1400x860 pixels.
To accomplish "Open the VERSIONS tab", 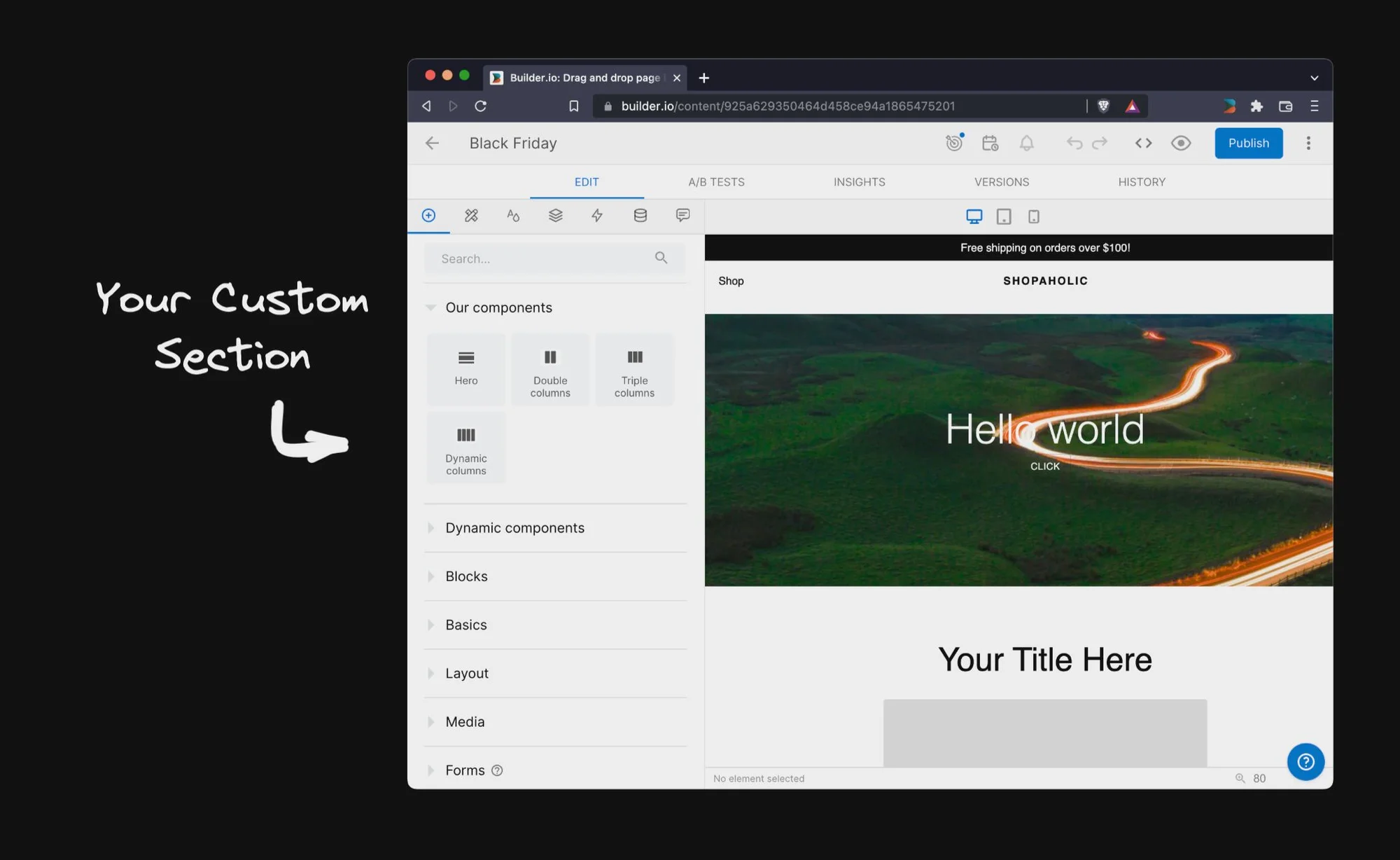I will click(x=1002, y=182).
